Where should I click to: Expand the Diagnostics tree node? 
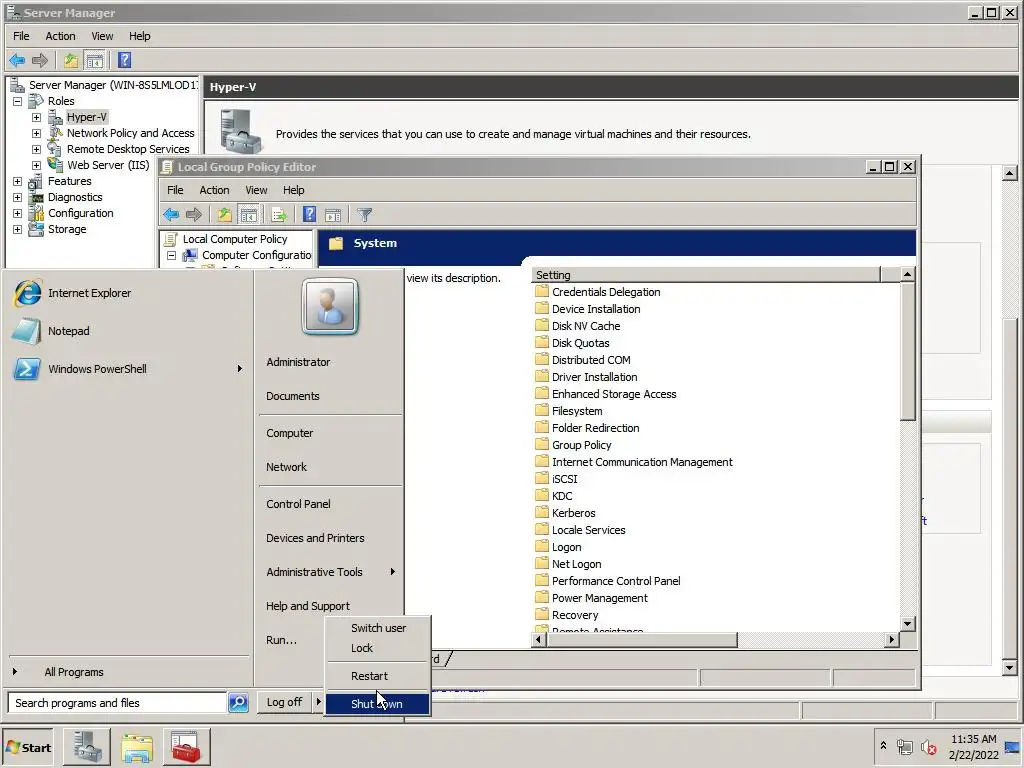(18, 197)
